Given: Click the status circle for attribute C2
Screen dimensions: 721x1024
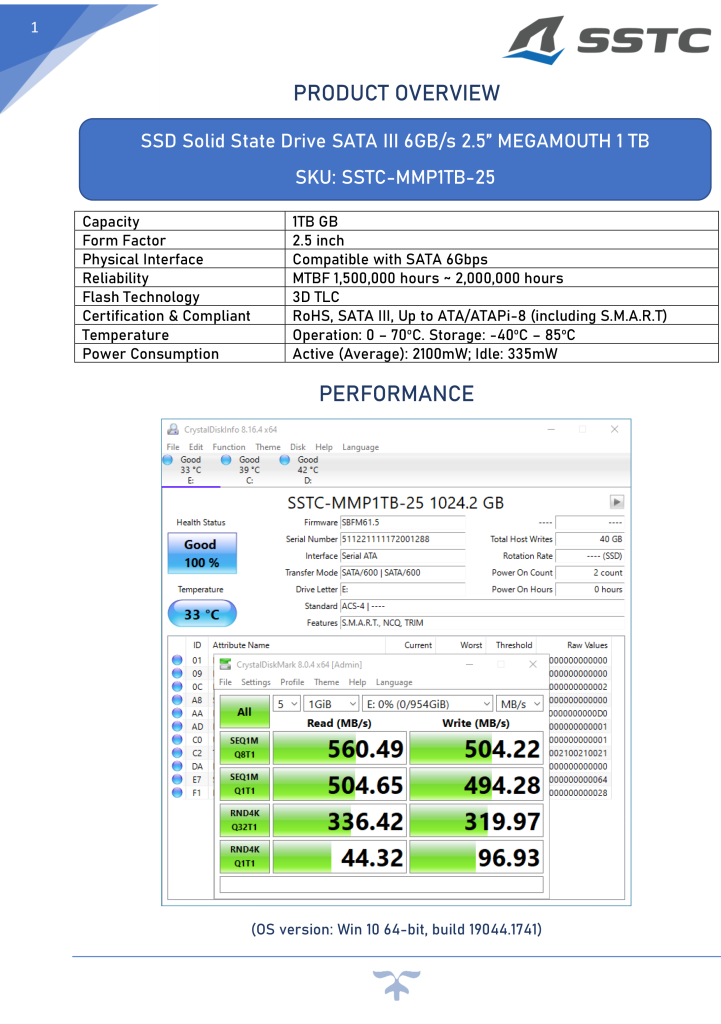Looking at the screenshot, I should pyautogui.click(x=177, y=752).
